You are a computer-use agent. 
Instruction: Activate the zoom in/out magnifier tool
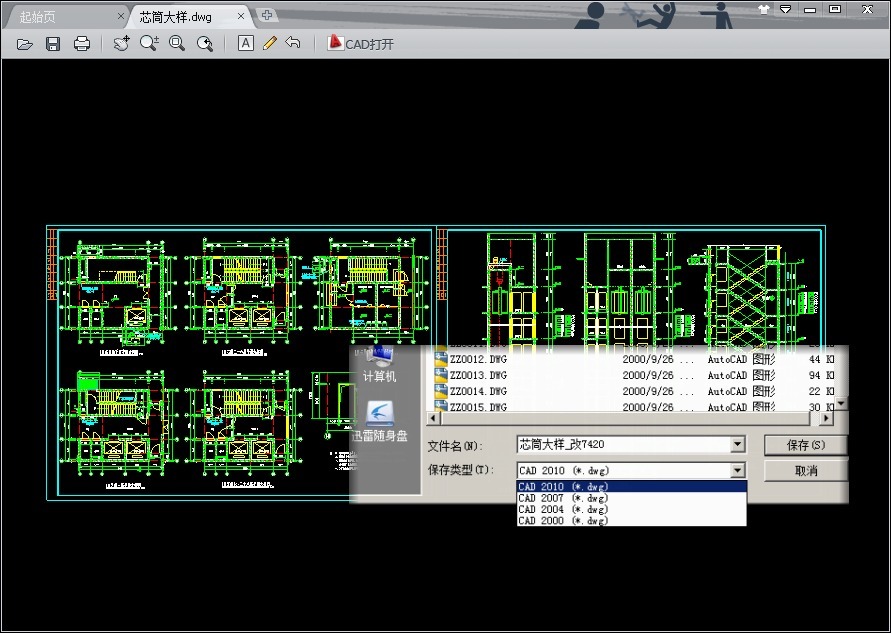(x=149, y=43)
